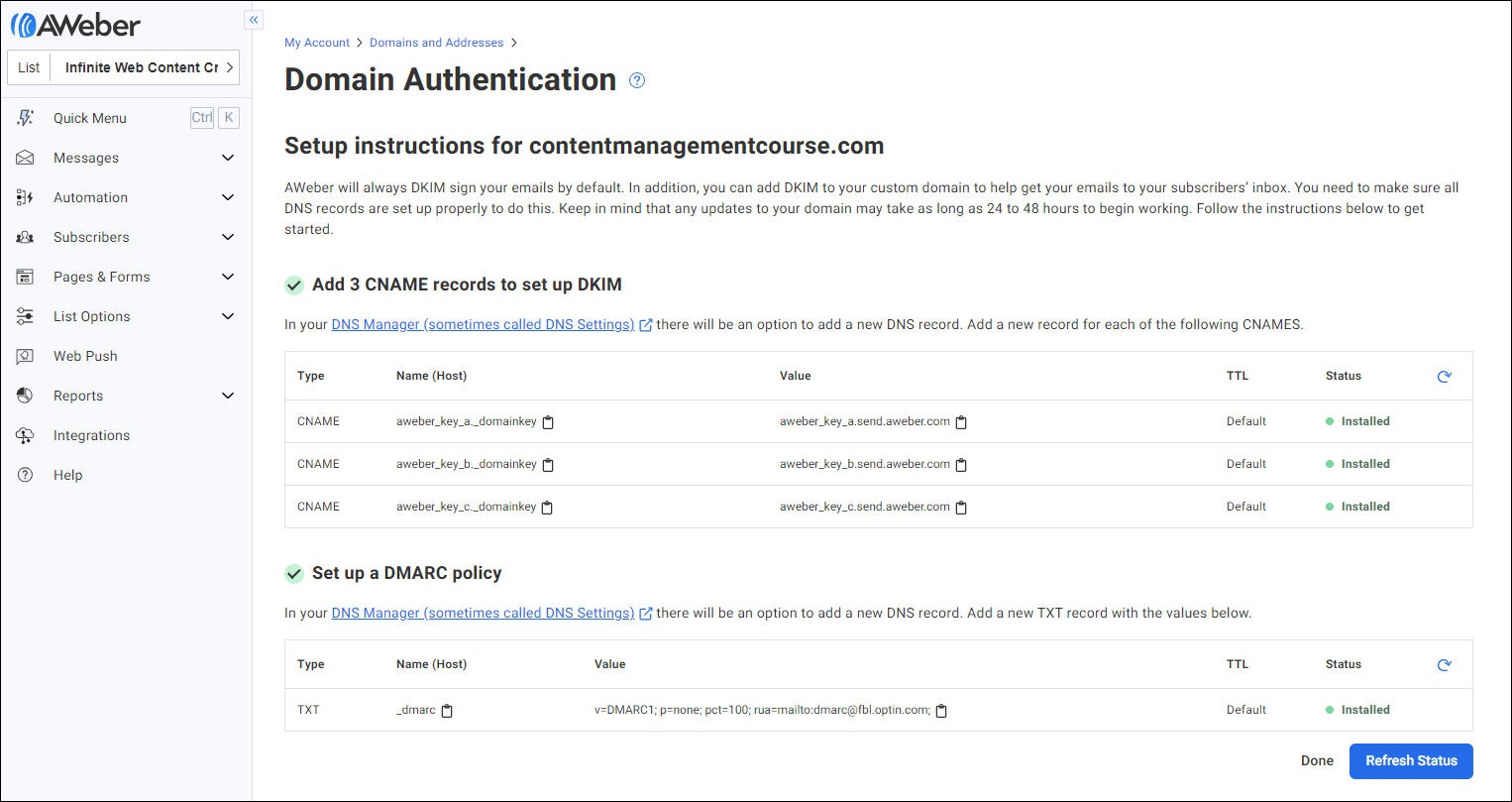The height and width of the screenshot is (802, 1512).
Task: Click the Refresh Status button
Action: [x=1411, y=761]
